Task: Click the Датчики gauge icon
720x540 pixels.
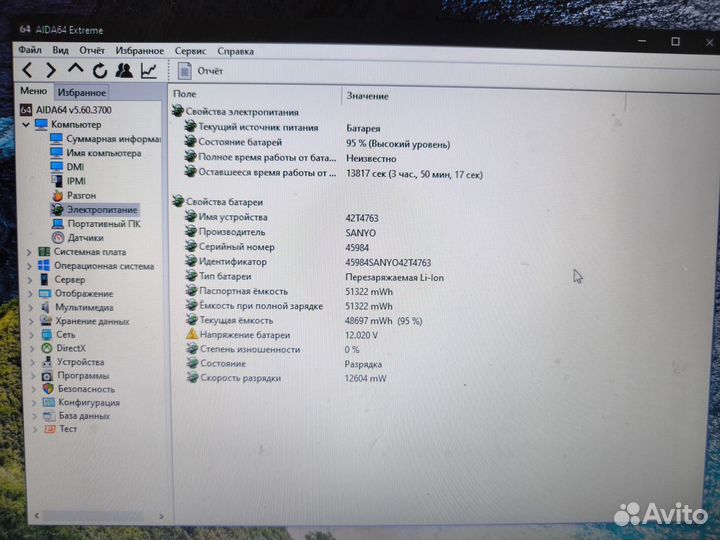Action: coord(58,237)
